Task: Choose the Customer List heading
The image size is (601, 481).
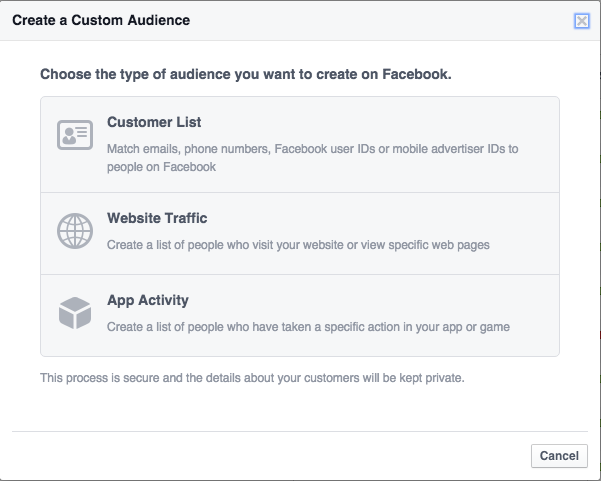Action: click(154, 122)
